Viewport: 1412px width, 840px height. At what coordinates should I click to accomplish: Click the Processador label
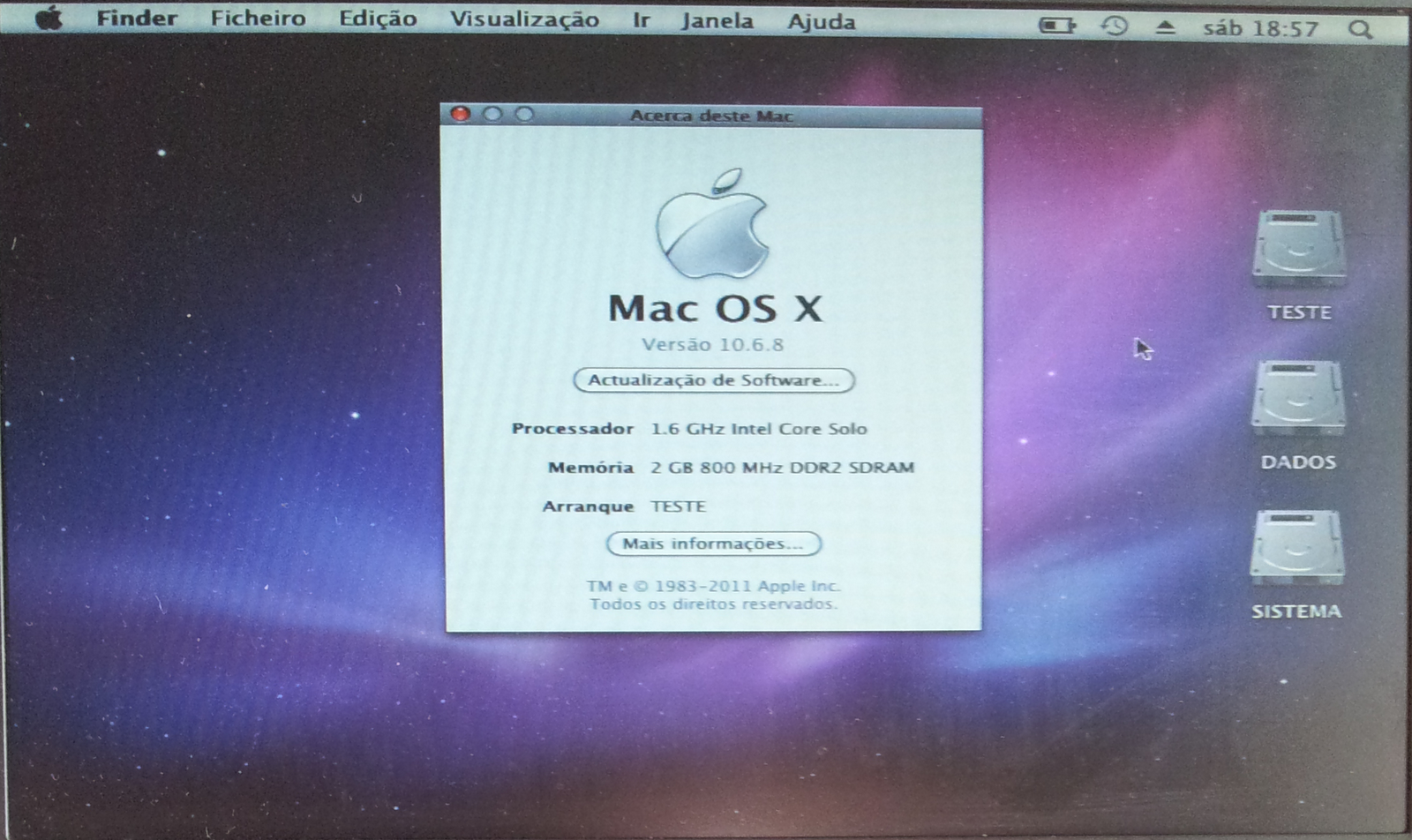tap(573, 429)
